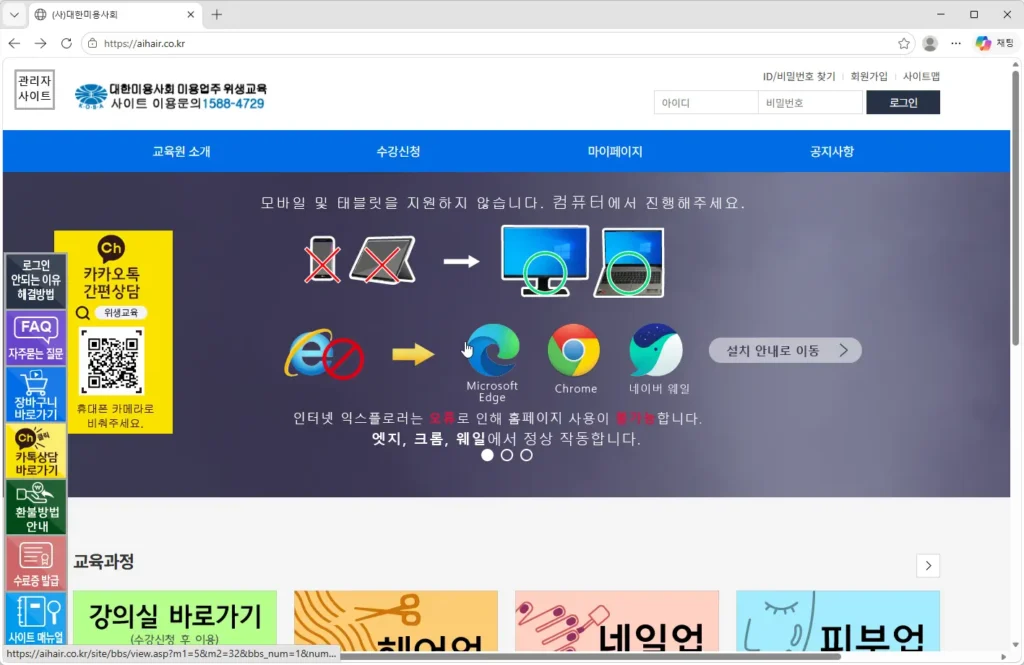The image size is (1024, 665).
Task: Open the tab actions dropdown arrow
Action: [x=14, y=14]
